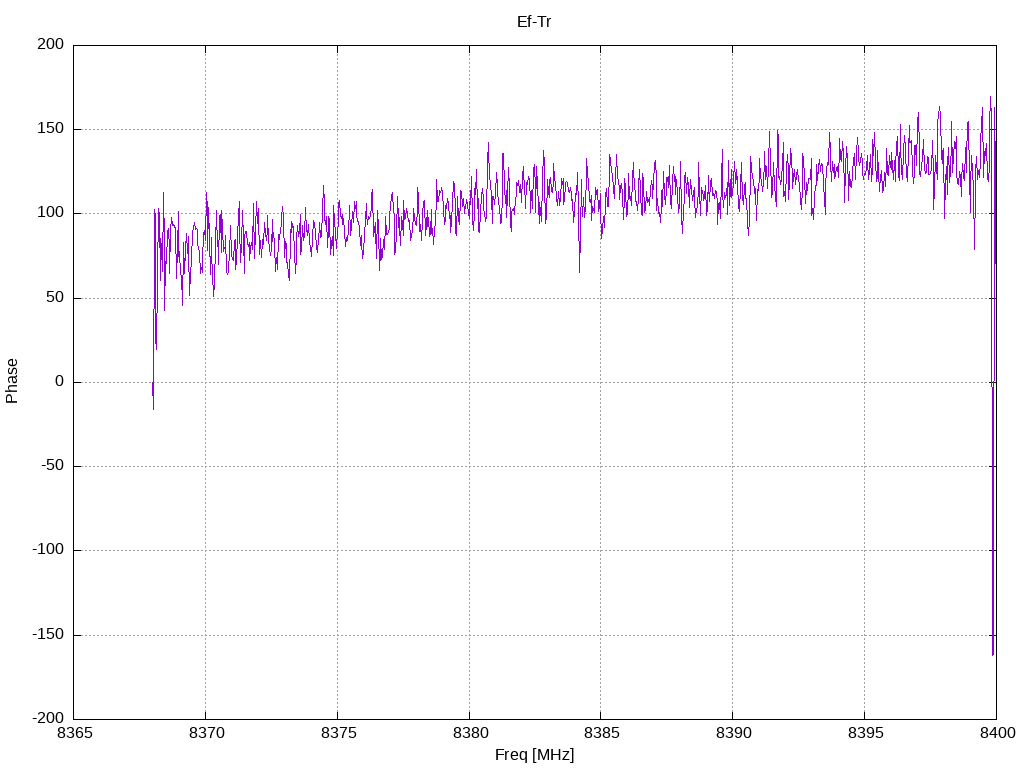Click the plot title Ef-Tr
This screenshot has height=768, width=1024.
coord(534,22)
